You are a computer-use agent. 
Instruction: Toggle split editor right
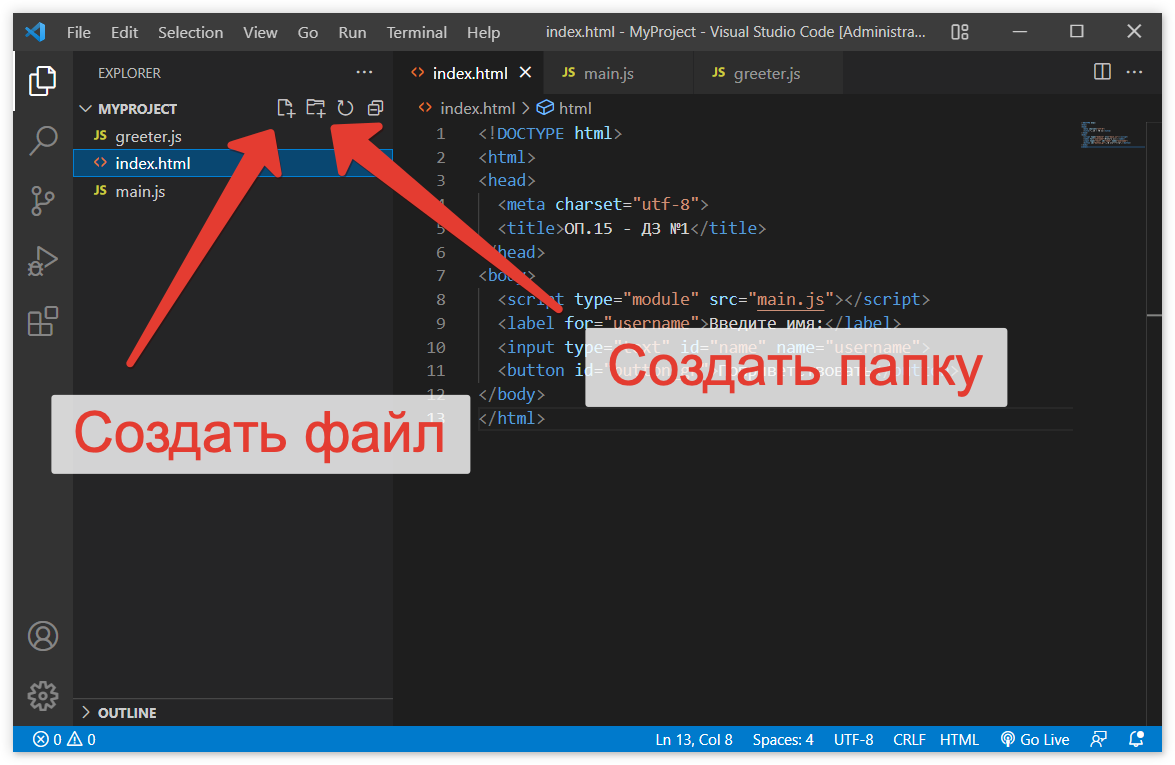click(x=1102, y=72)
